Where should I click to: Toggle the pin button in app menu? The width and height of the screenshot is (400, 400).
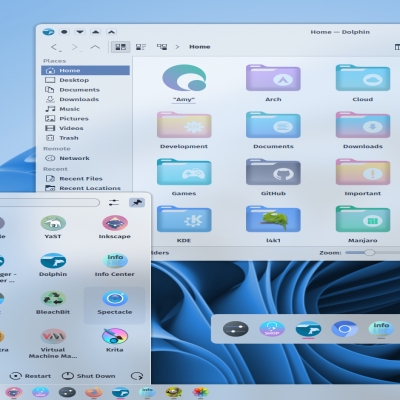coord(137,202)
